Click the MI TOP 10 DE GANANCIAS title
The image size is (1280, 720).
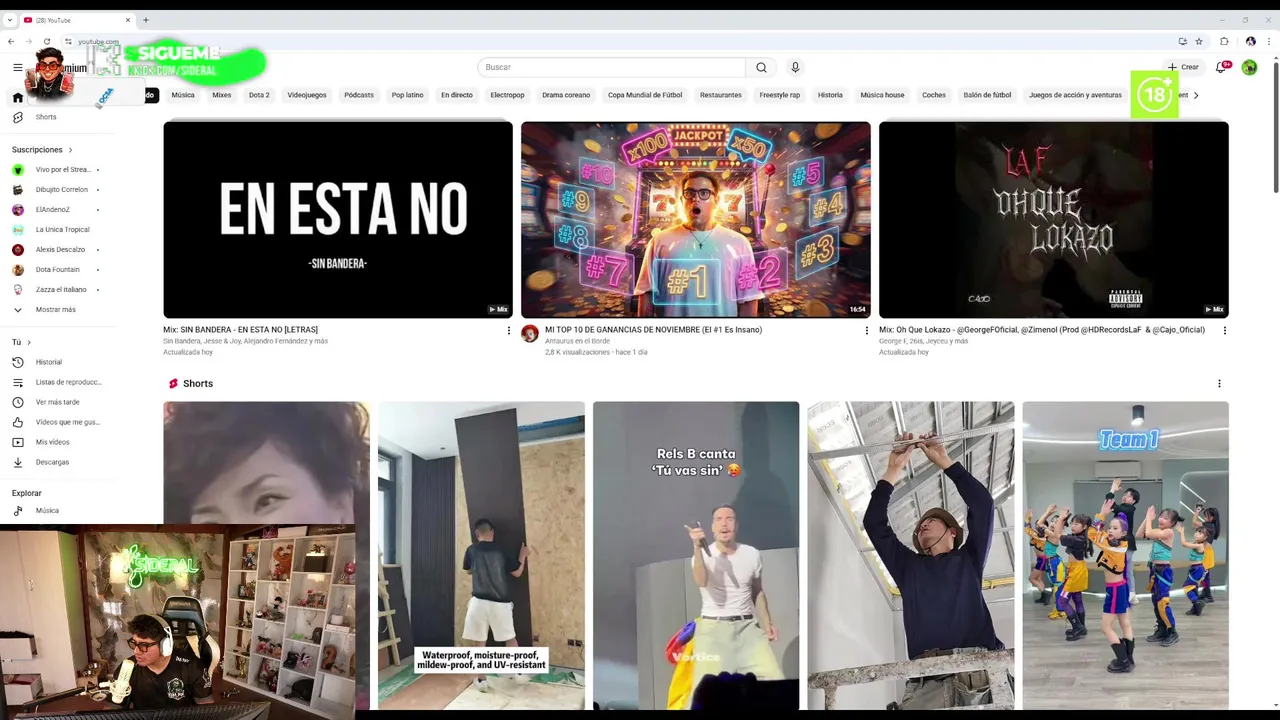point(653,330)
